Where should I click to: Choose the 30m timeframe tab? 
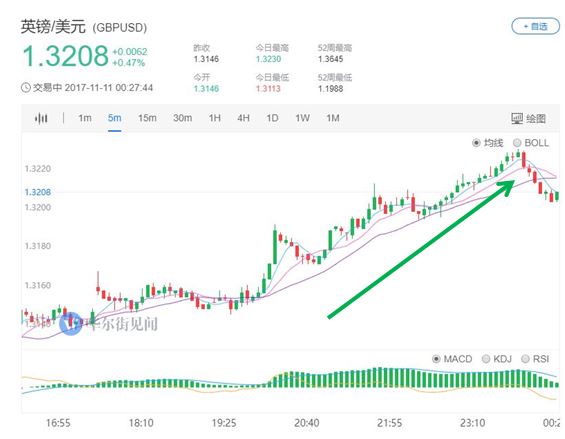coord(182,118)
